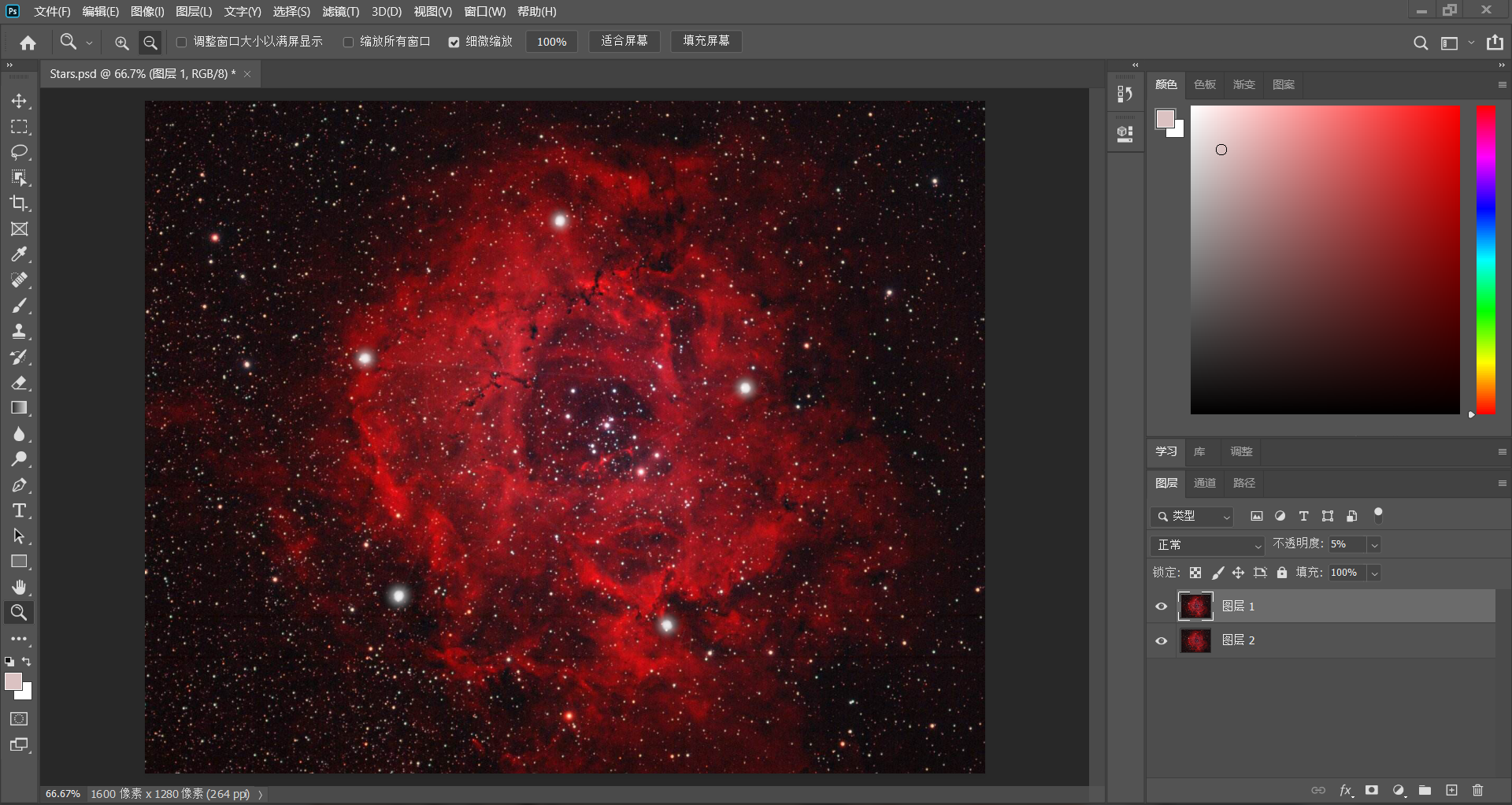Click the 适合屏幕 button

pos(624,41)
